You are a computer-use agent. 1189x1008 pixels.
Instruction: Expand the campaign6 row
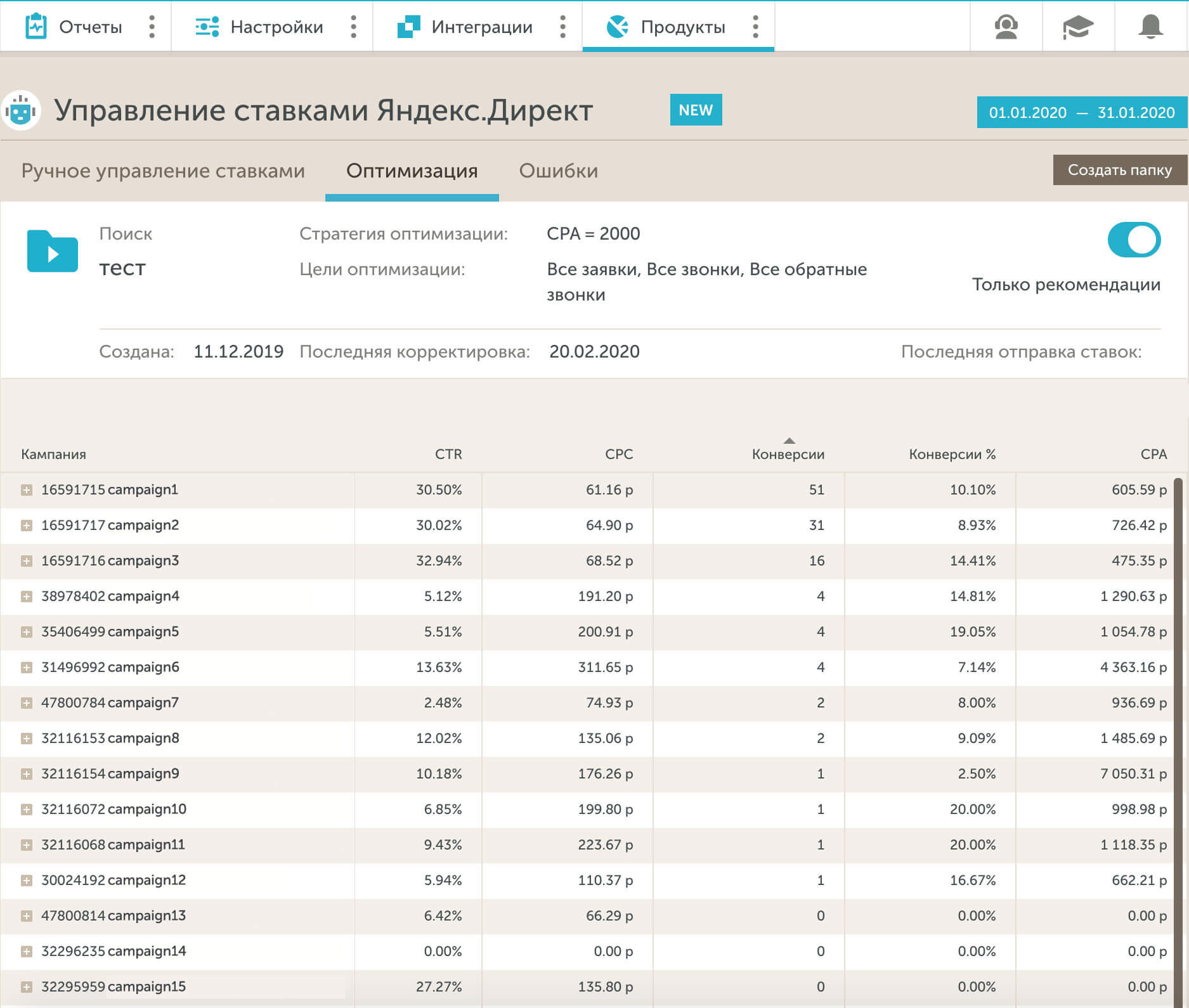(x=27, y=668)
